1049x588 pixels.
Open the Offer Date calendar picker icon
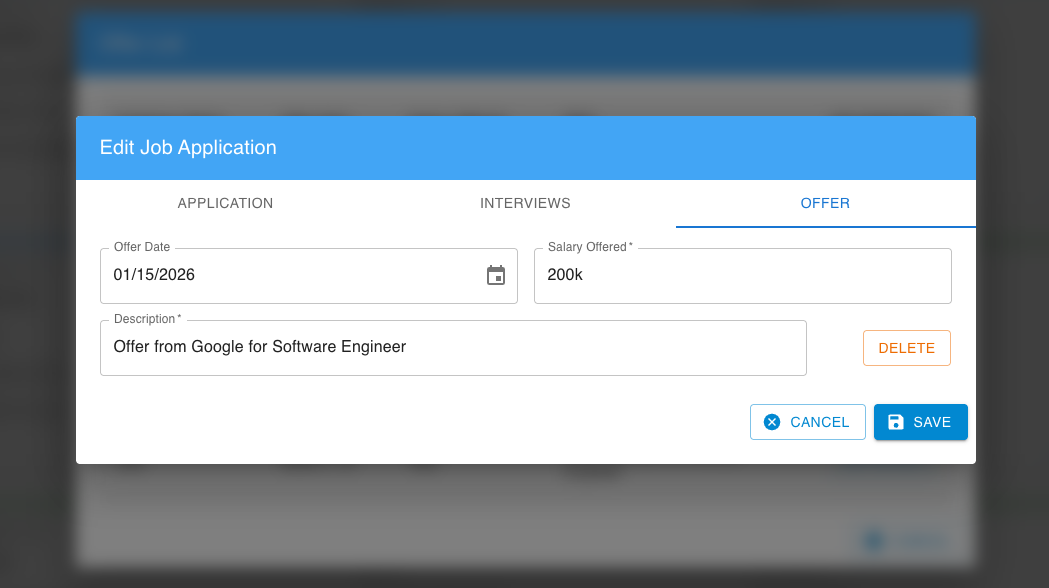click(496, 276)
